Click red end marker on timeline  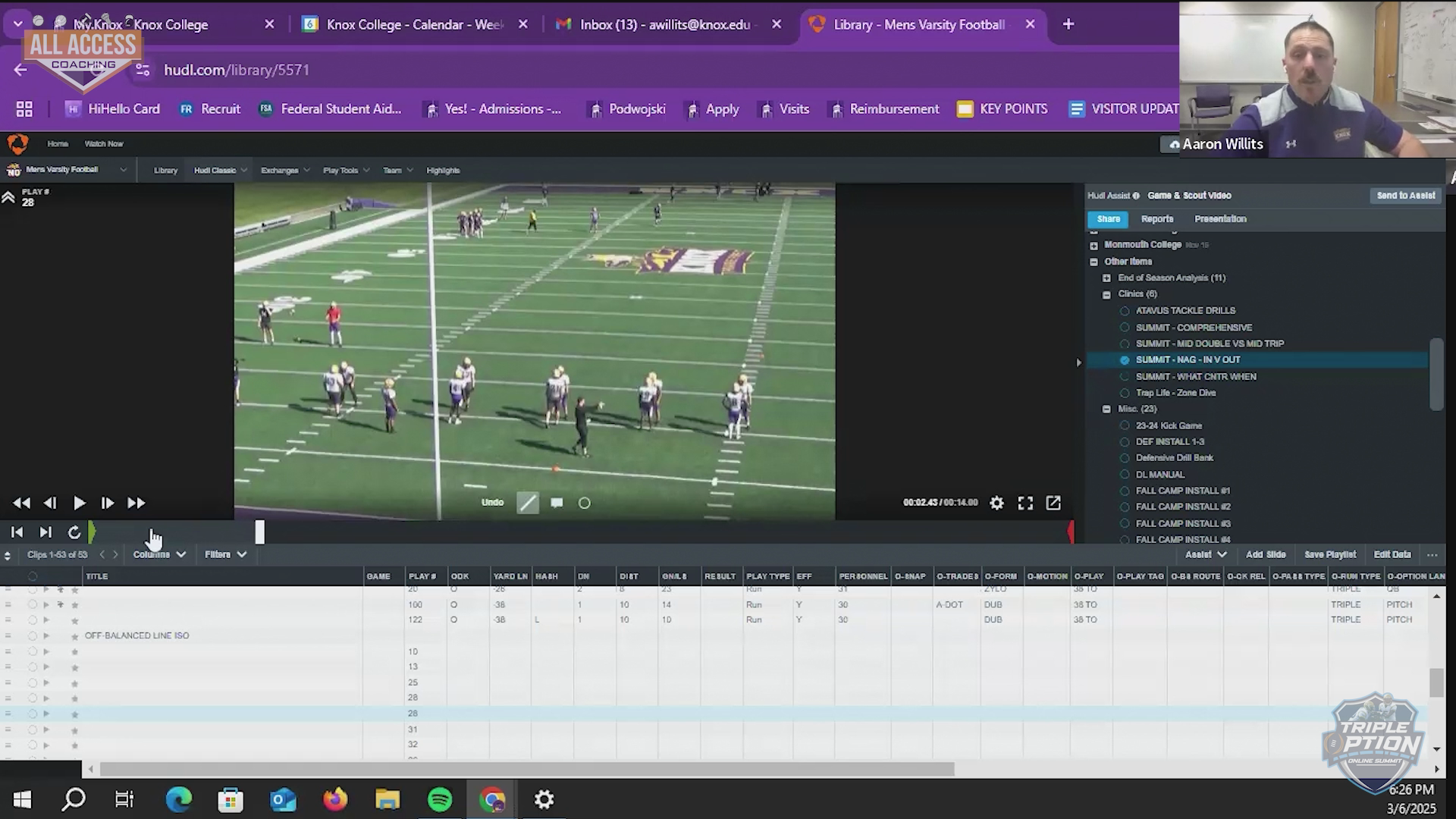(1071, 532)
